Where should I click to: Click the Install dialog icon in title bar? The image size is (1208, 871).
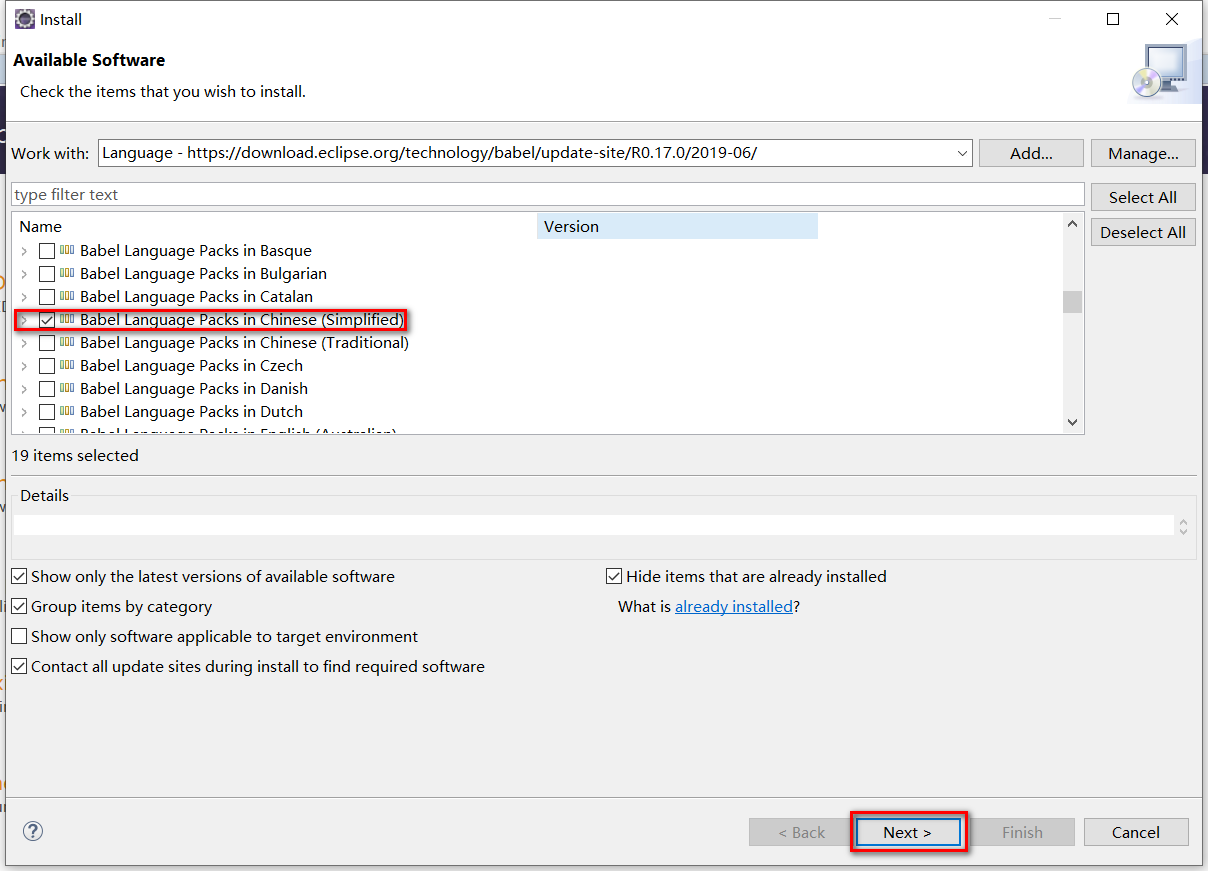coord(24,18)
